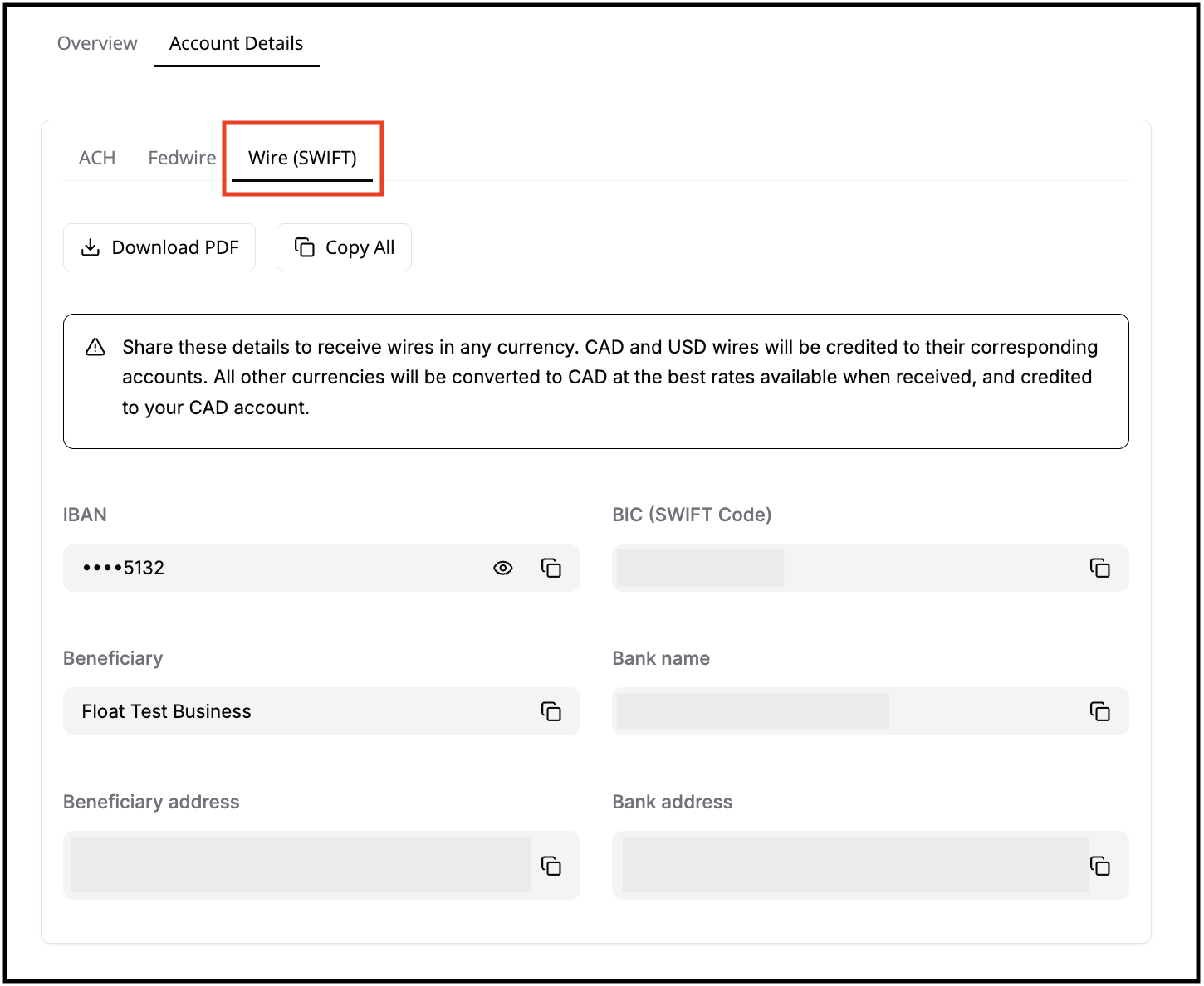Copy the Beneficiary address
The image size is (1204, 986).
(551, 866)
